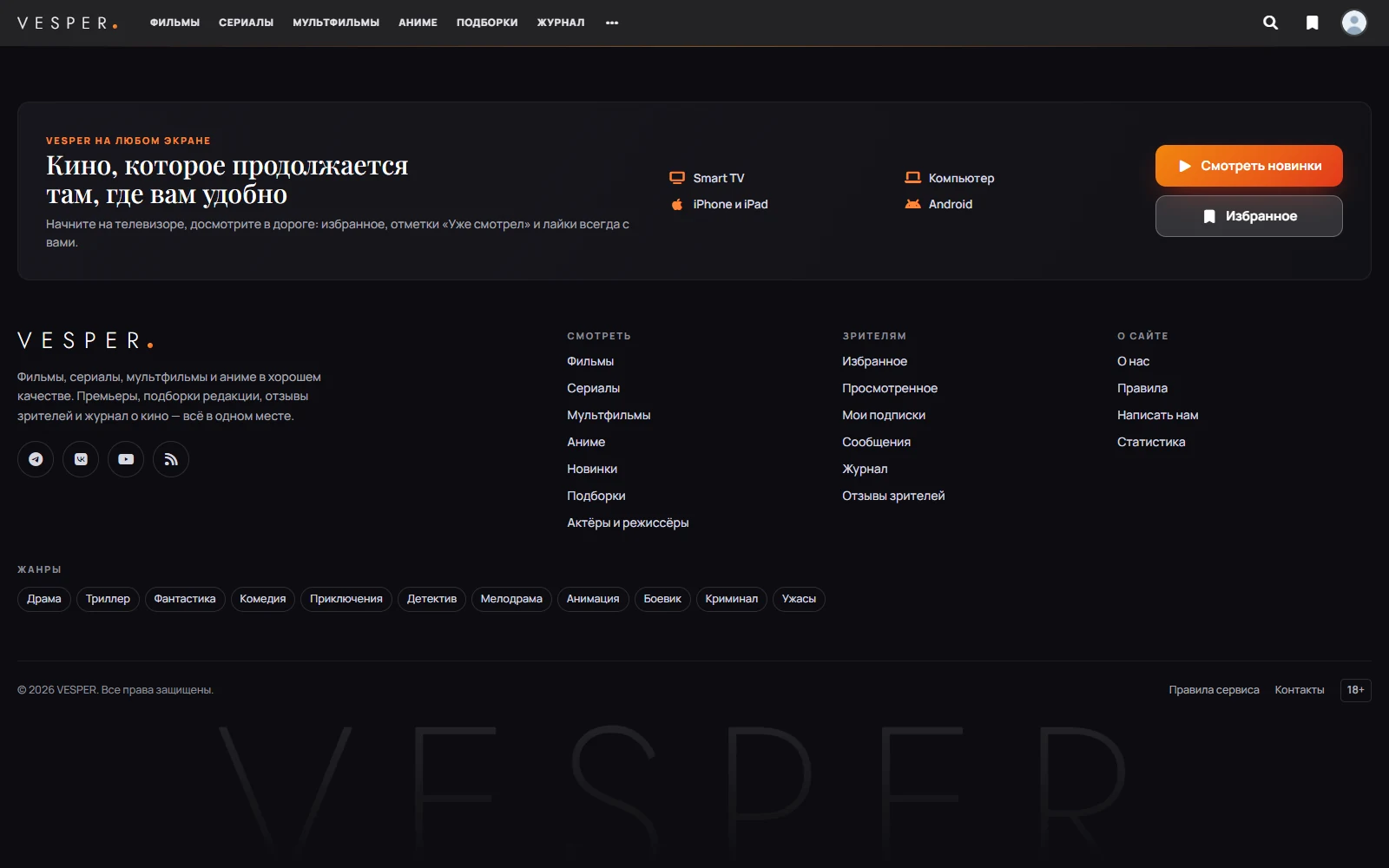Select the Фантастика genre tag
Viewport: 1389px width, 868px height.
[x=185, y=599]
